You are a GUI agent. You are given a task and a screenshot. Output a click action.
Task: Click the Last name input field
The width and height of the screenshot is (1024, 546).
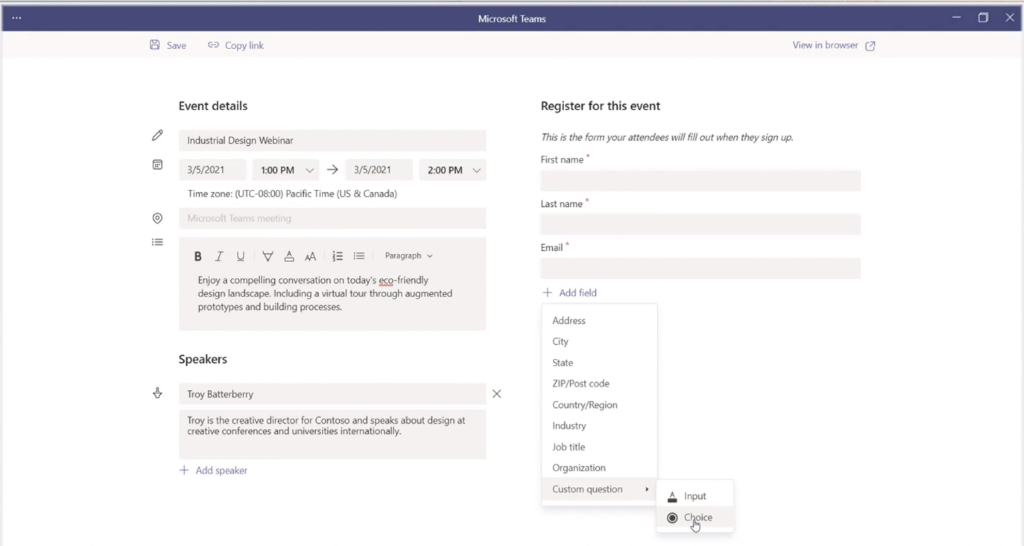click(700, 224)
